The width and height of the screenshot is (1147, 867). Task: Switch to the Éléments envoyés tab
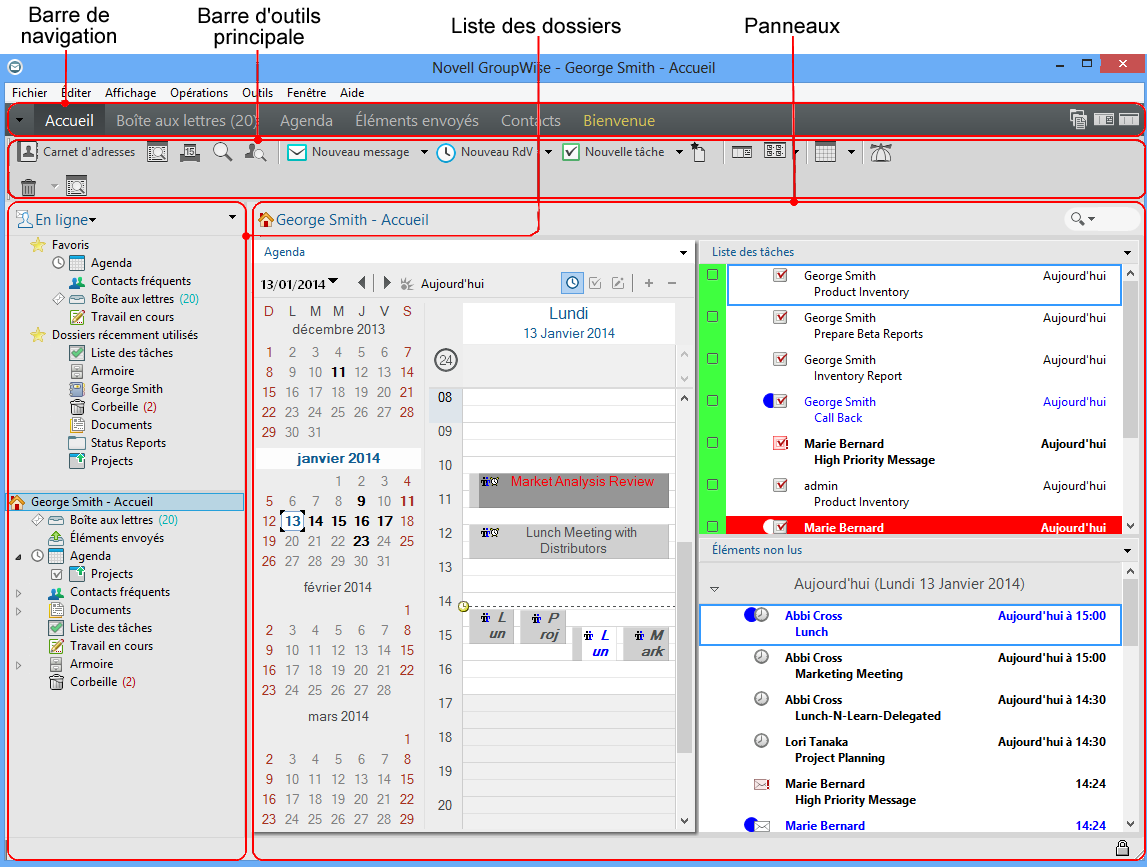(417, 121)
